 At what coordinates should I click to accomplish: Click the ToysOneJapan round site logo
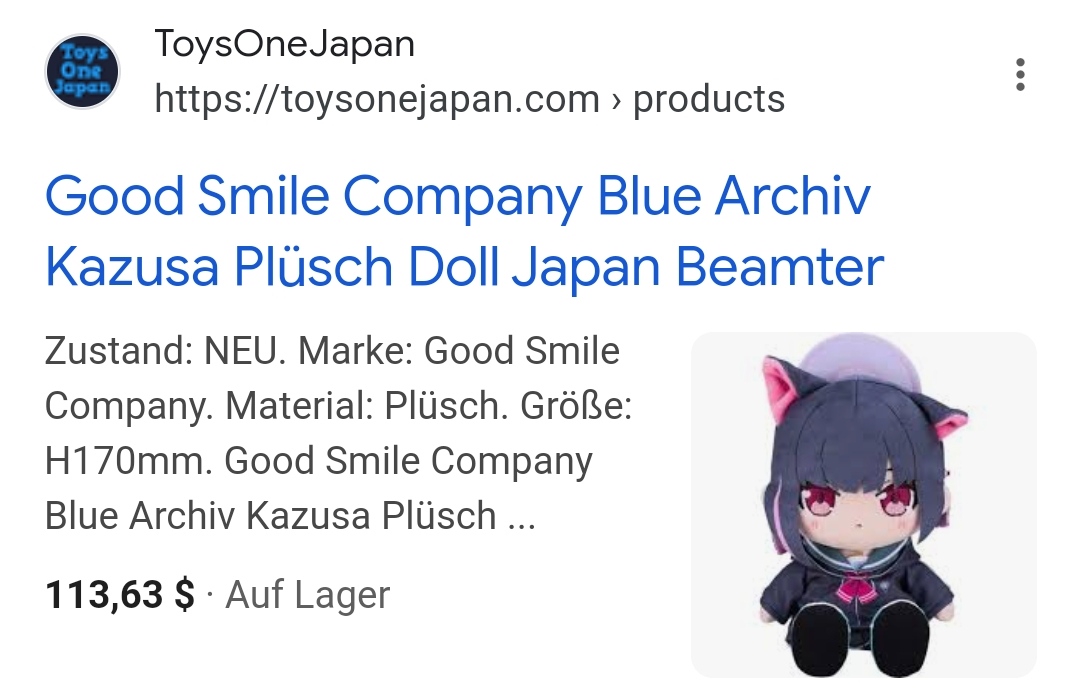click(82, 71)
